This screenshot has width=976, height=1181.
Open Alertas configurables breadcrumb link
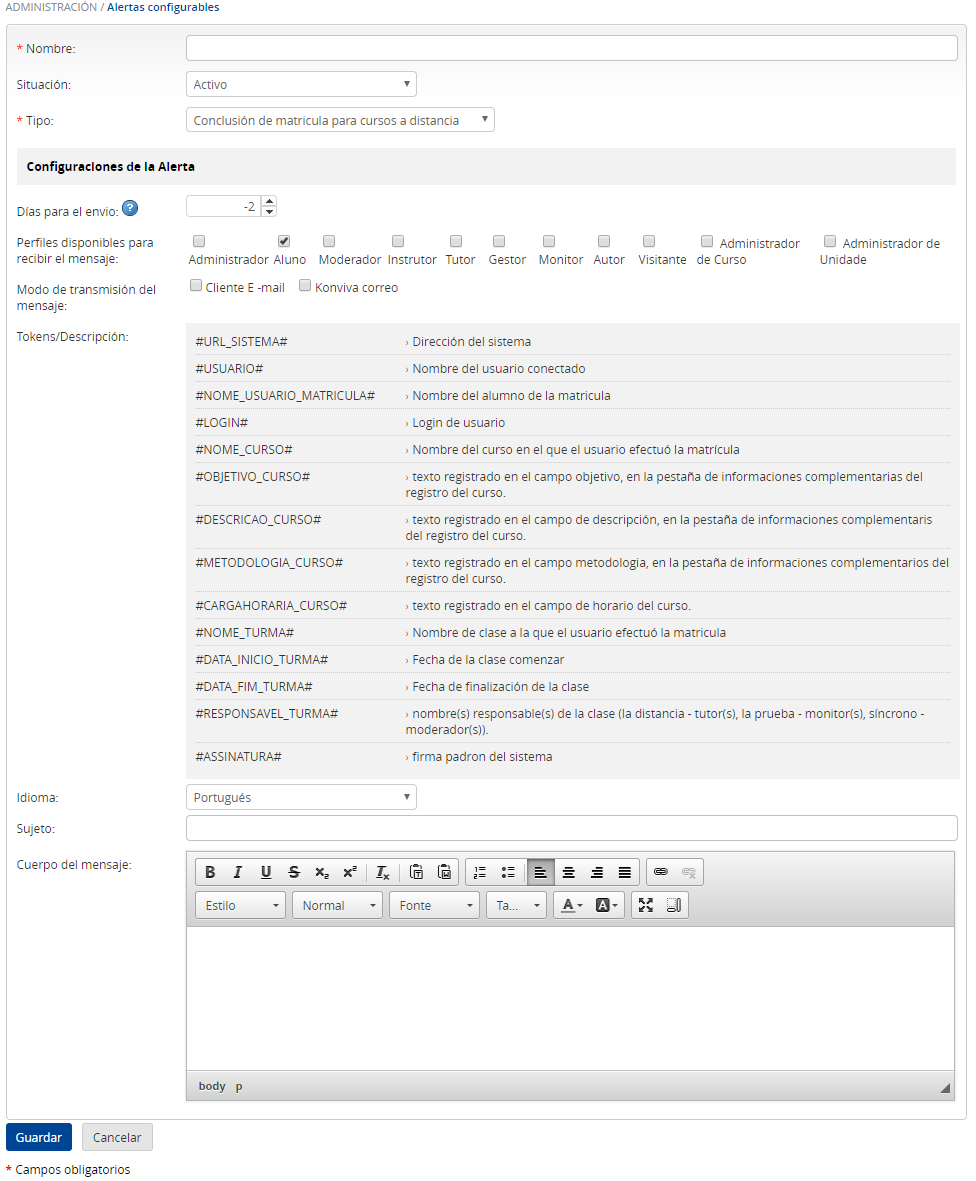[163, 7]
